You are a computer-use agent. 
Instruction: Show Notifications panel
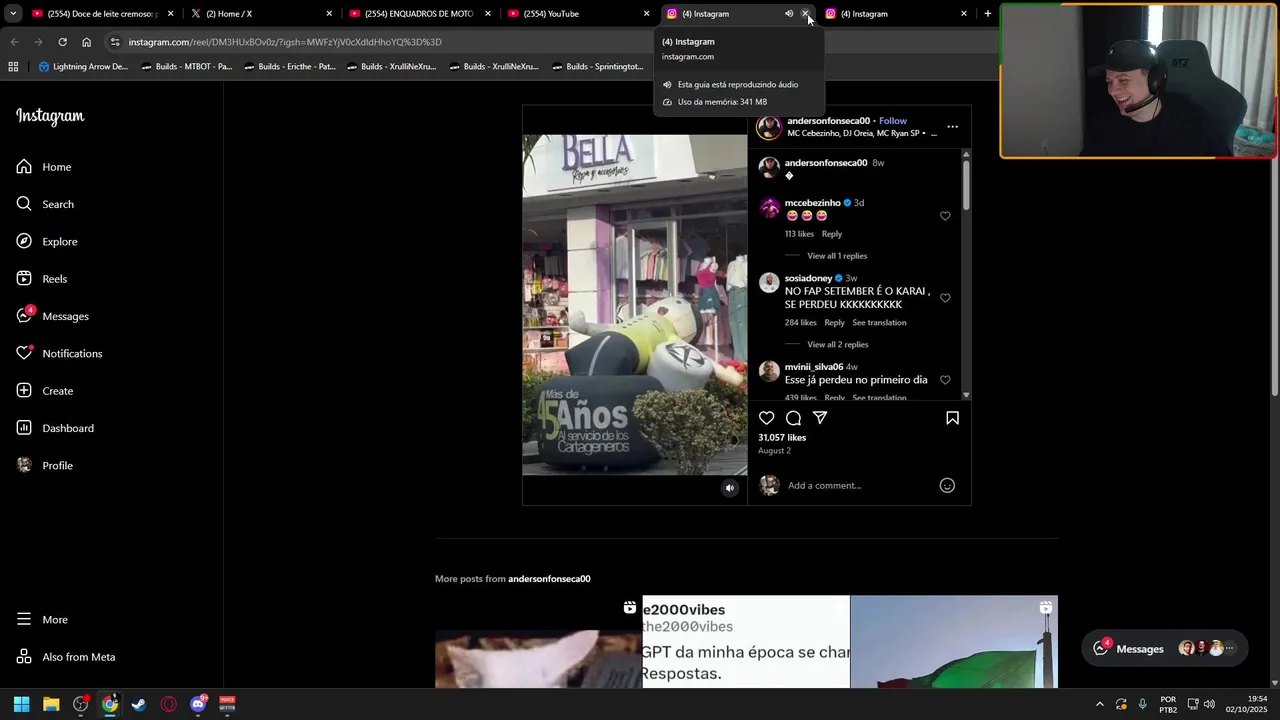coord(59,353)
